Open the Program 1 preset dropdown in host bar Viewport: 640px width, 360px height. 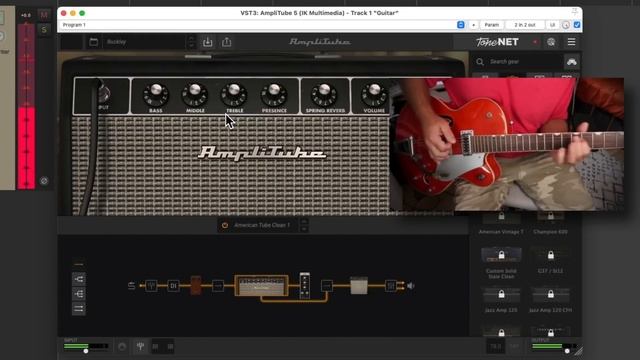[258, 25]
